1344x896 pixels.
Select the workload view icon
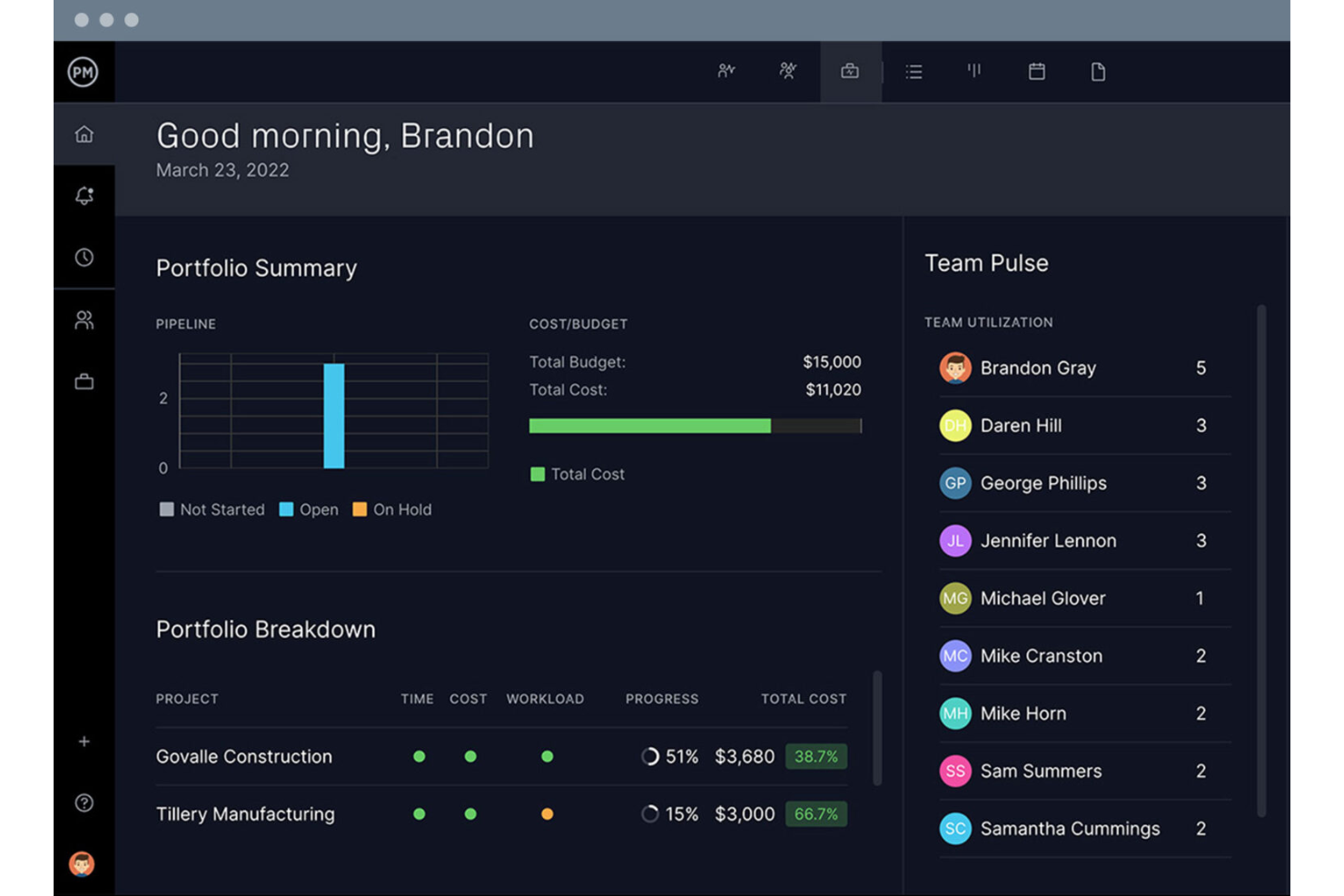[x=973, y=72]
